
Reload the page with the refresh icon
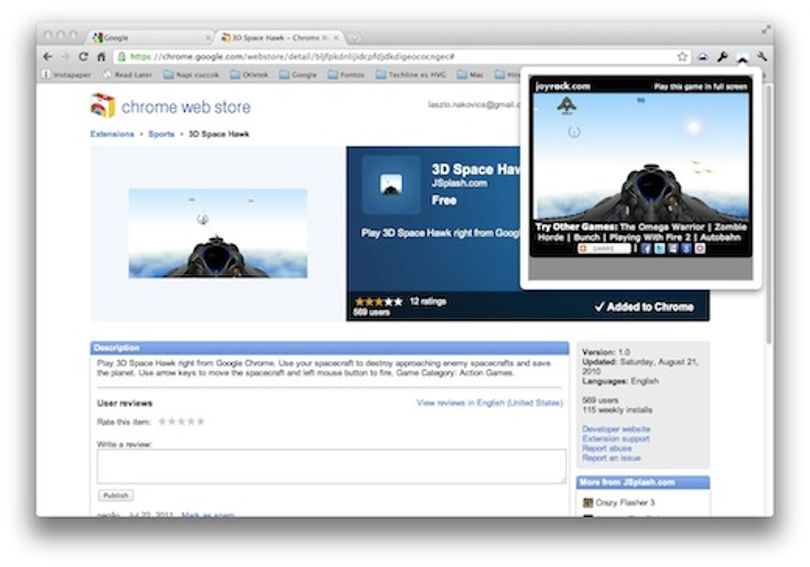(x=83, y=56)
